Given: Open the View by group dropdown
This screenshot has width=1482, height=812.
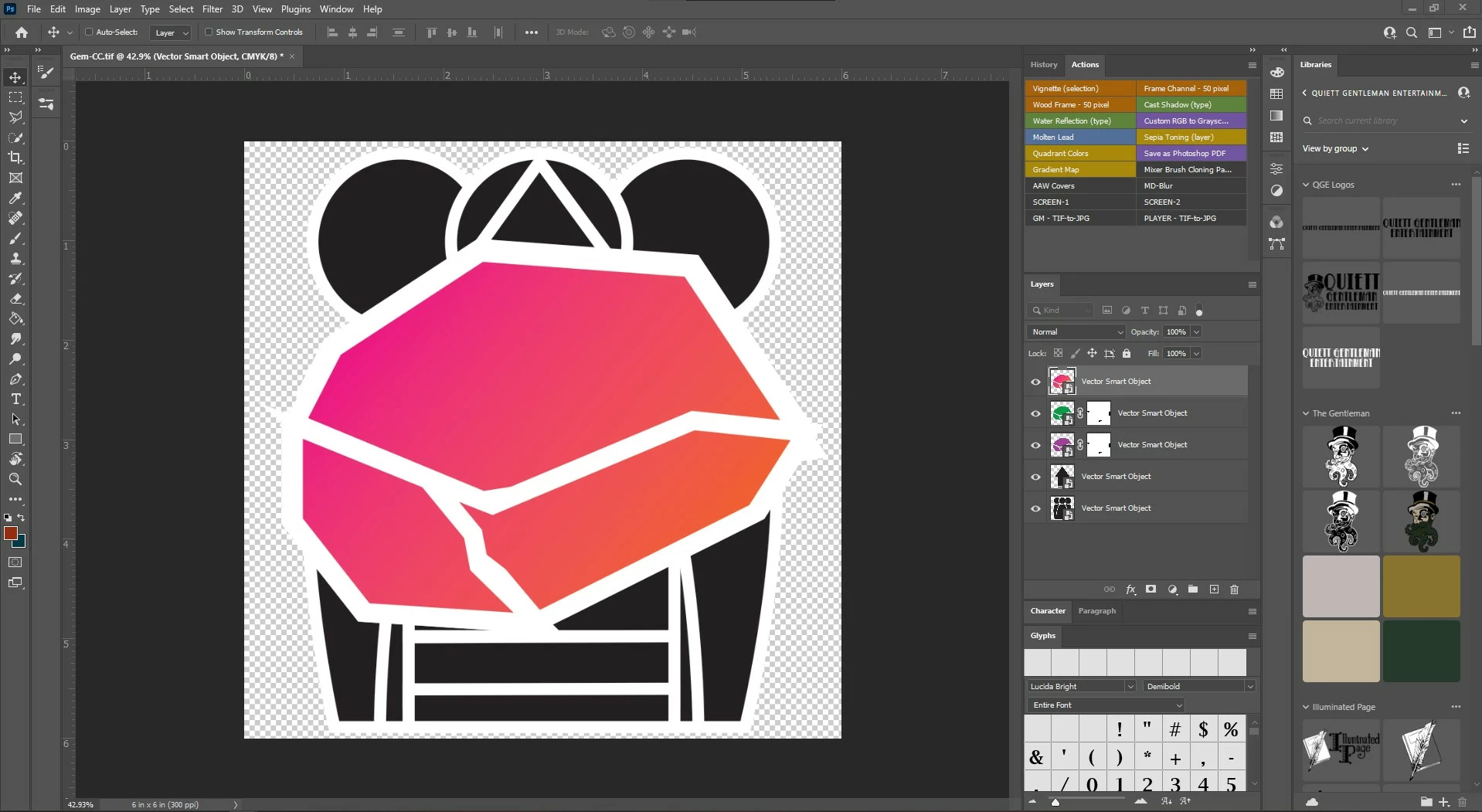Looking at the screenshot, I should (1335, 148).
